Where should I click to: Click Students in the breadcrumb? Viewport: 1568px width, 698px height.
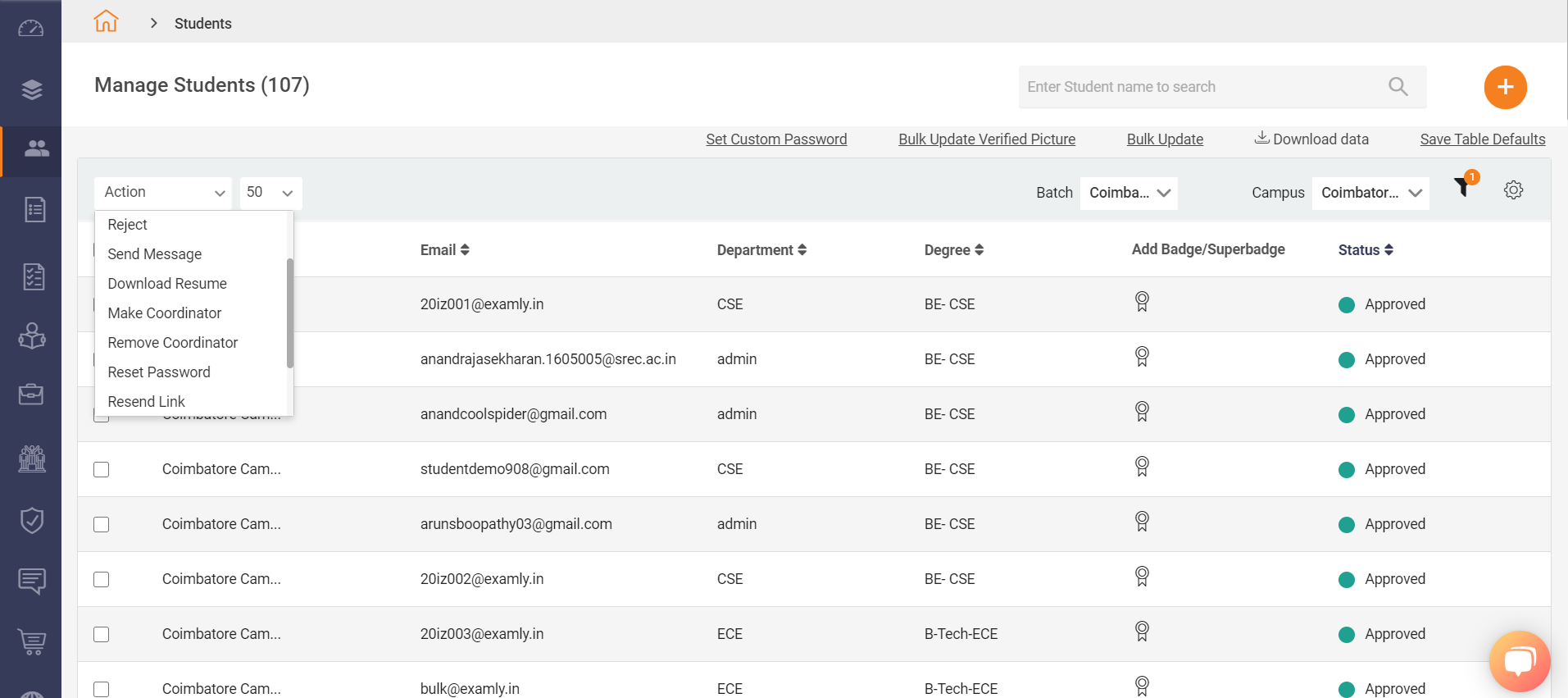203,24
